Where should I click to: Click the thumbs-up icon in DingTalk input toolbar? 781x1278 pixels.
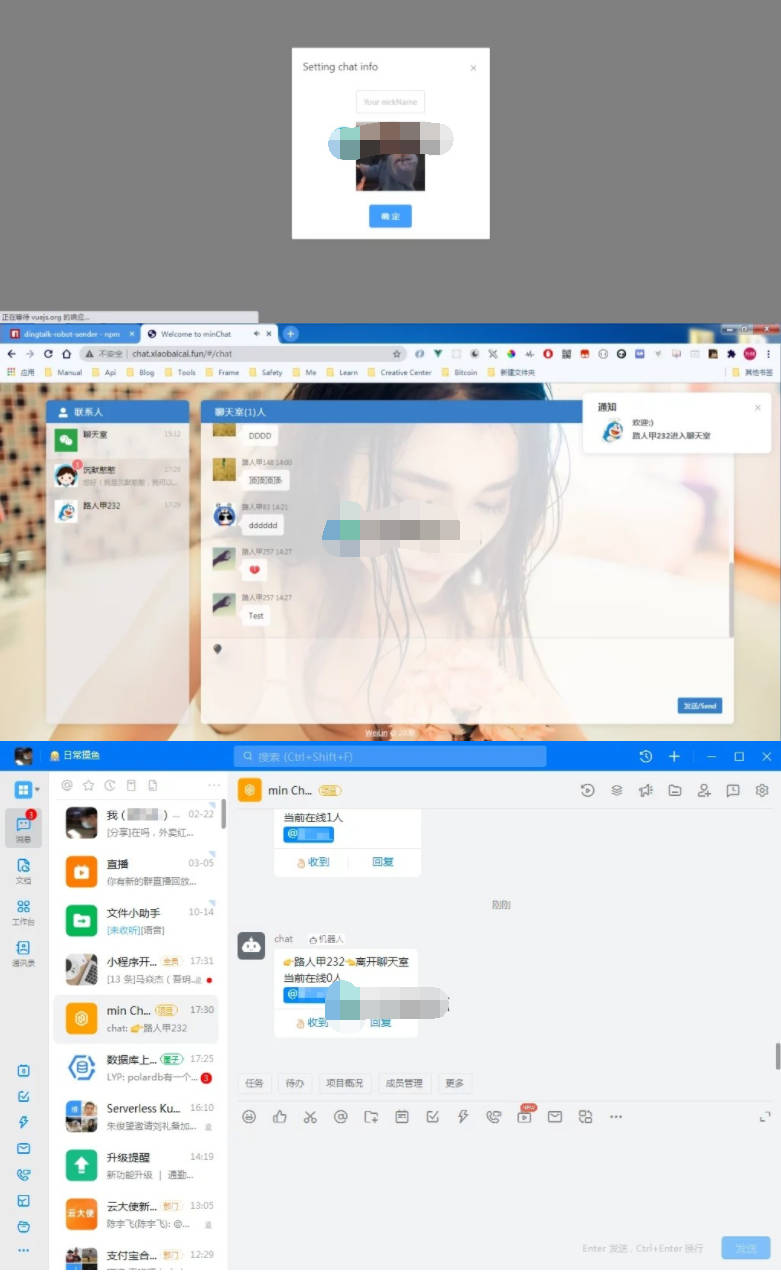[279, 1116]
